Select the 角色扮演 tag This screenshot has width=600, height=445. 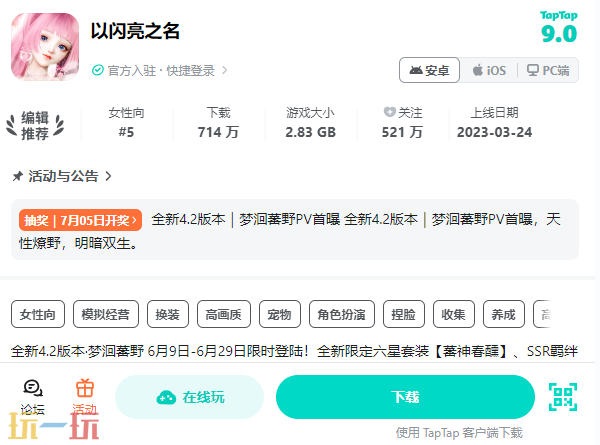click(342, 314)
